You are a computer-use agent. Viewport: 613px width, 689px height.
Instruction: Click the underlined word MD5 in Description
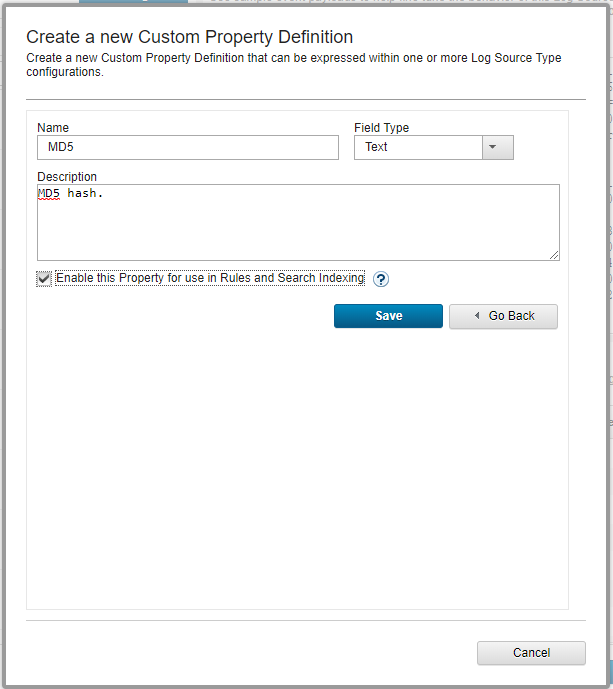pyautogui.click(x=49, y=194)
